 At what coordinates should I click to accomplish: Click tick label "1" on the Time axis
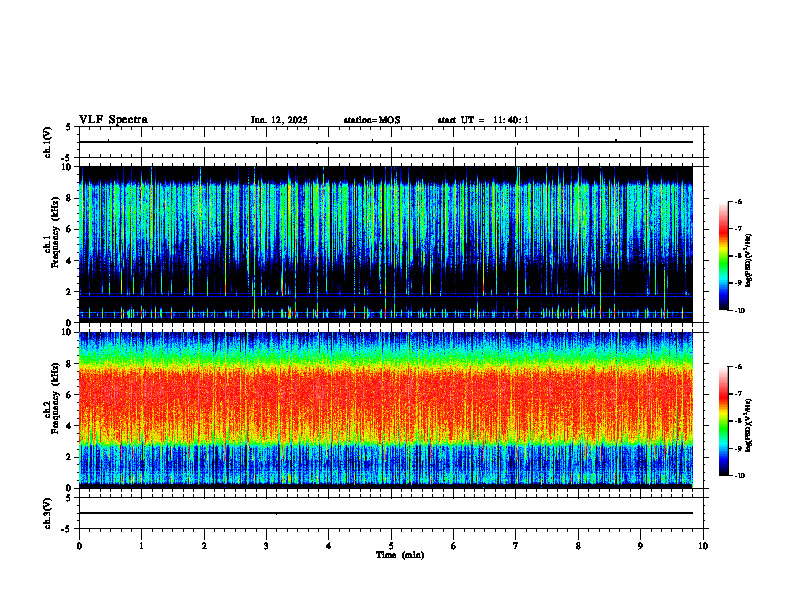(141, 546)
